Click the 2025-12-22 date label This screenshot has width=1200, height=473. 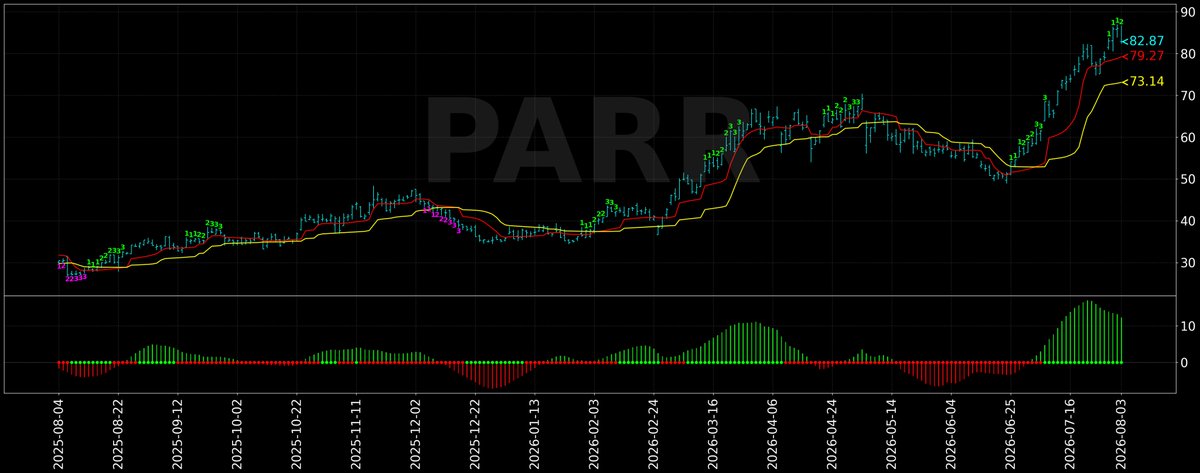474,434
